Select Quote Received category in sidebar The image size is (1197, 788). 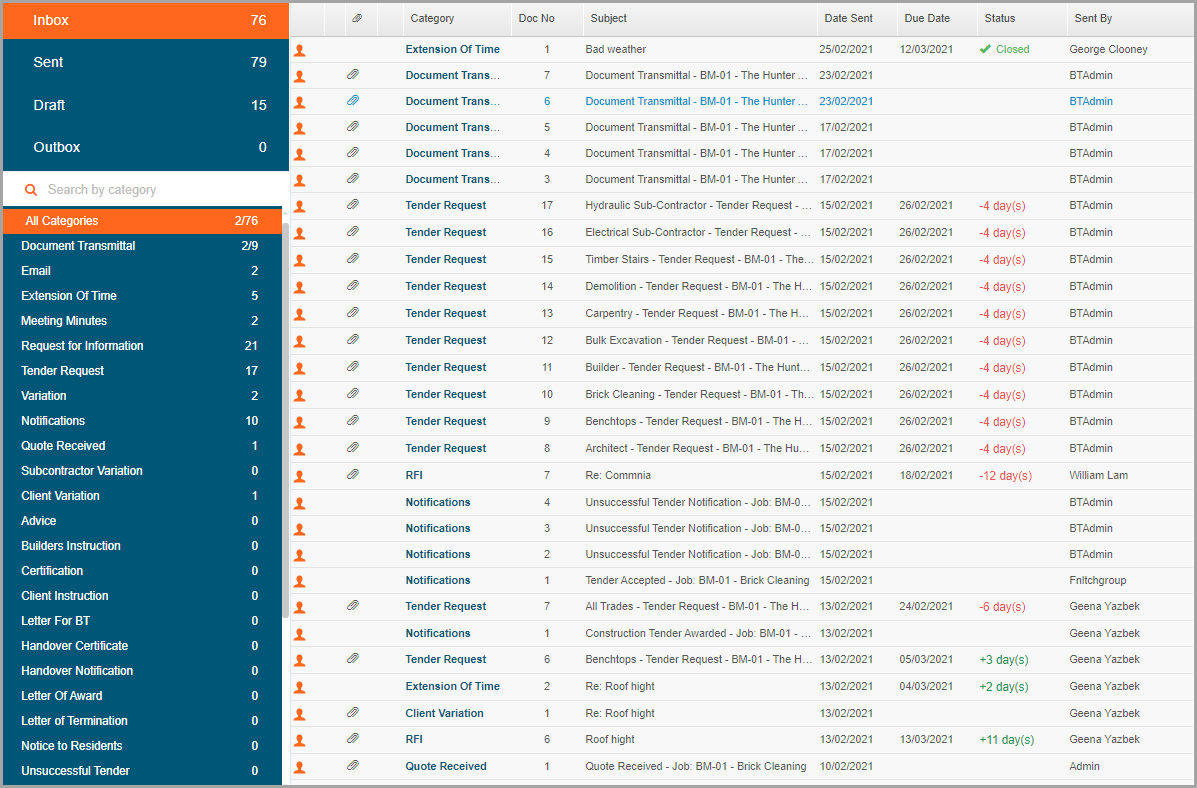(142, 446)
